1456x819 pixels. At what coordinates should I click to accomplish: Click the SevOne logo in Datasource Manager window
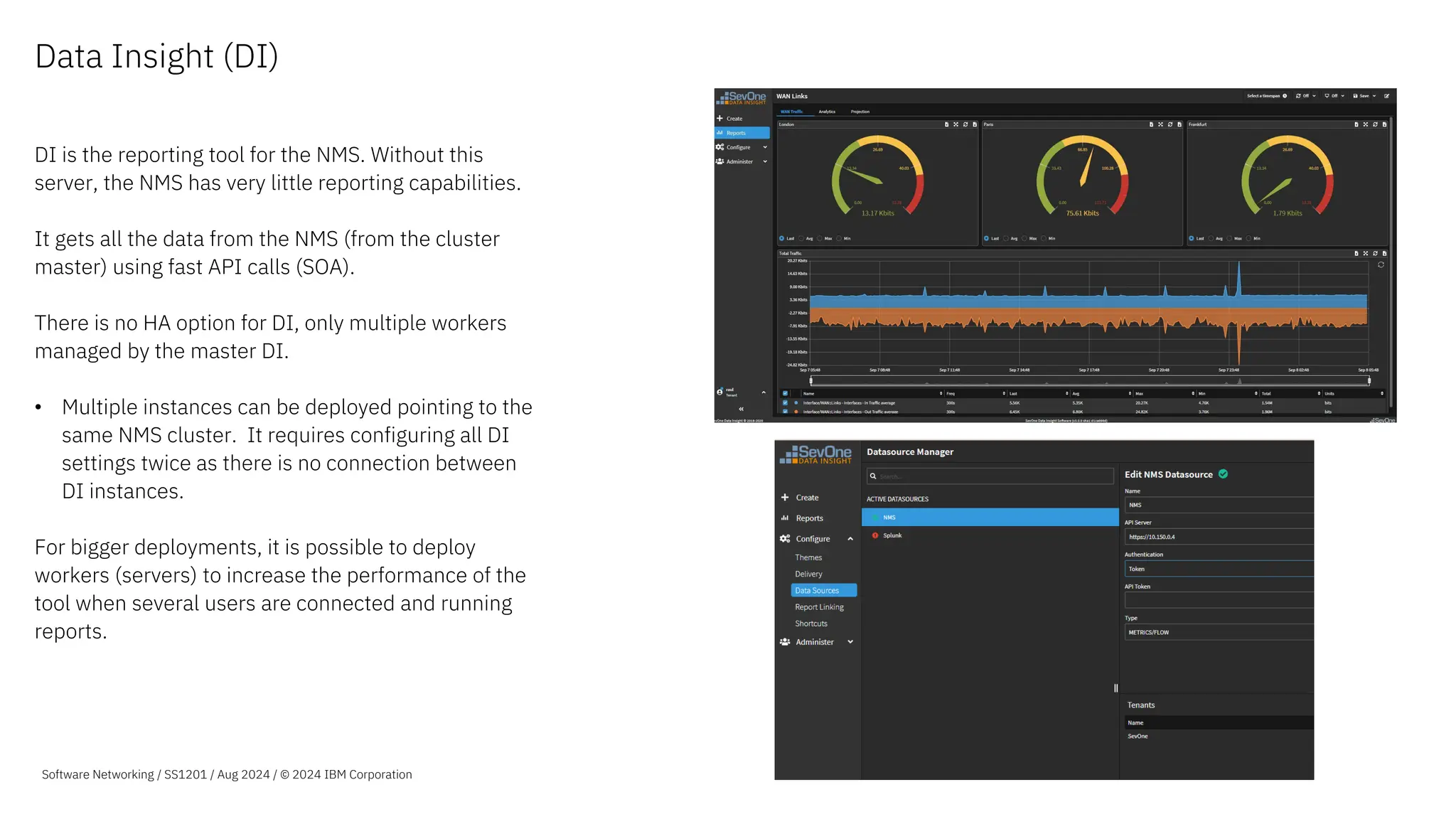point(815,454)
